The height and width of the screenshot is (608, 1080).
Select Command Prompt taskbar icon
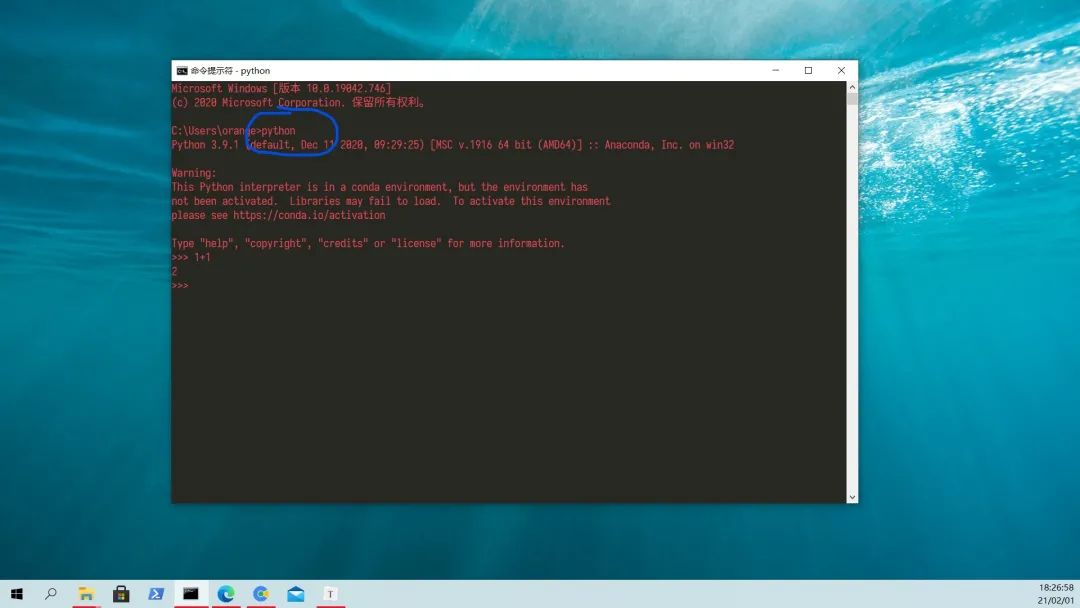[x=191, y=594]
